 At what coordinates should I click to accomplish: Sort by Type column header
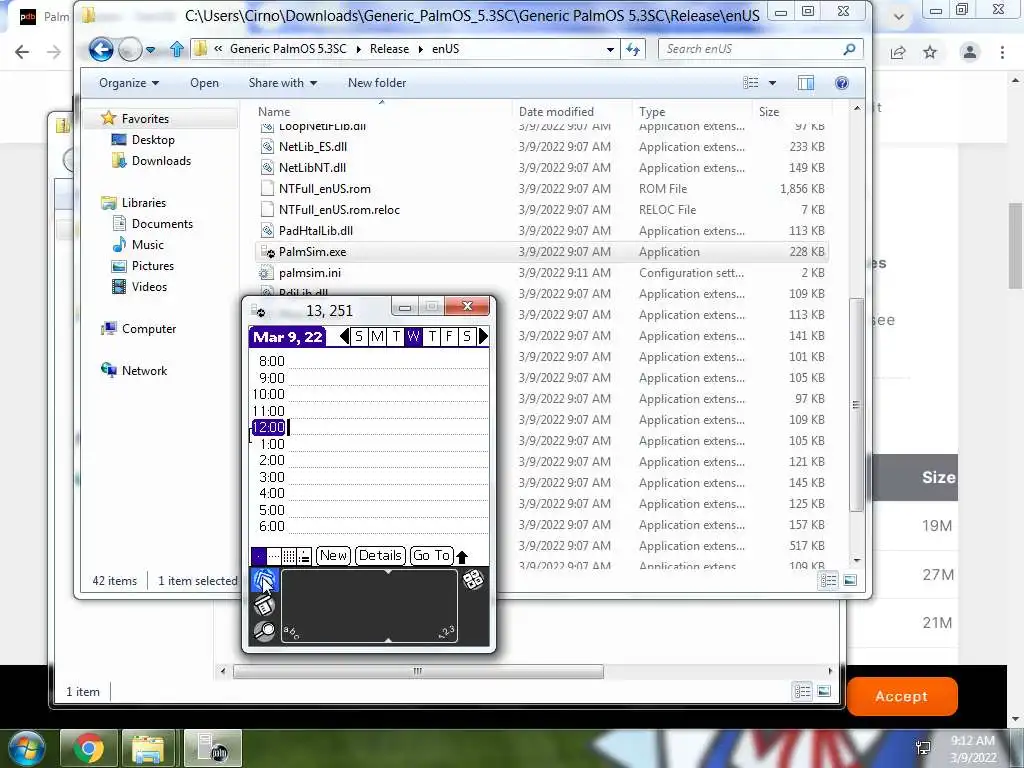tap(652, 112)
